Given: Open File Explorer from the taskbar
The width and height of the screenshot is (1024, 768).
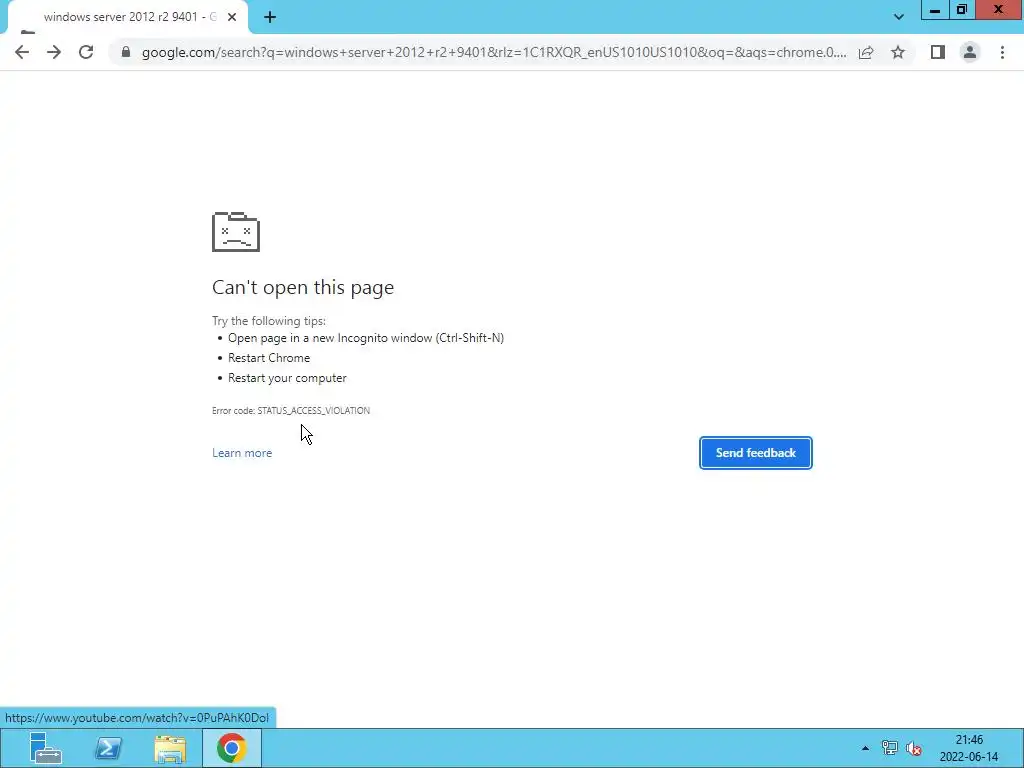Looking at the screenshot, I should point(170,748).
